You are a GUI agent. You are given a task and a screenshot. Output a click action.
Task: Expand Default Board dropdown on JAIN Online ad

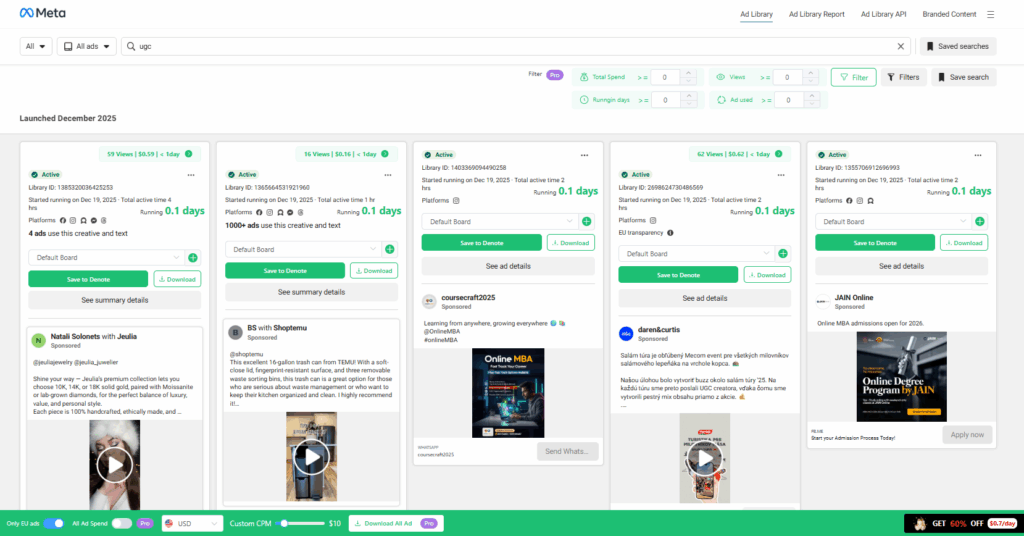(x=893, y=221)
